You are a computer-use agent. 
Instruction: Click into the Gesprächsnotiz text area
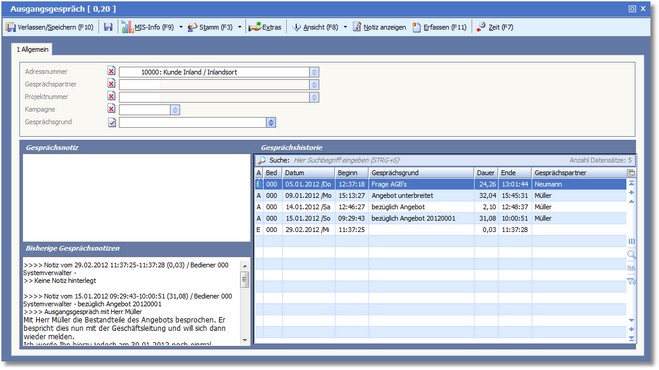(137, 198)
